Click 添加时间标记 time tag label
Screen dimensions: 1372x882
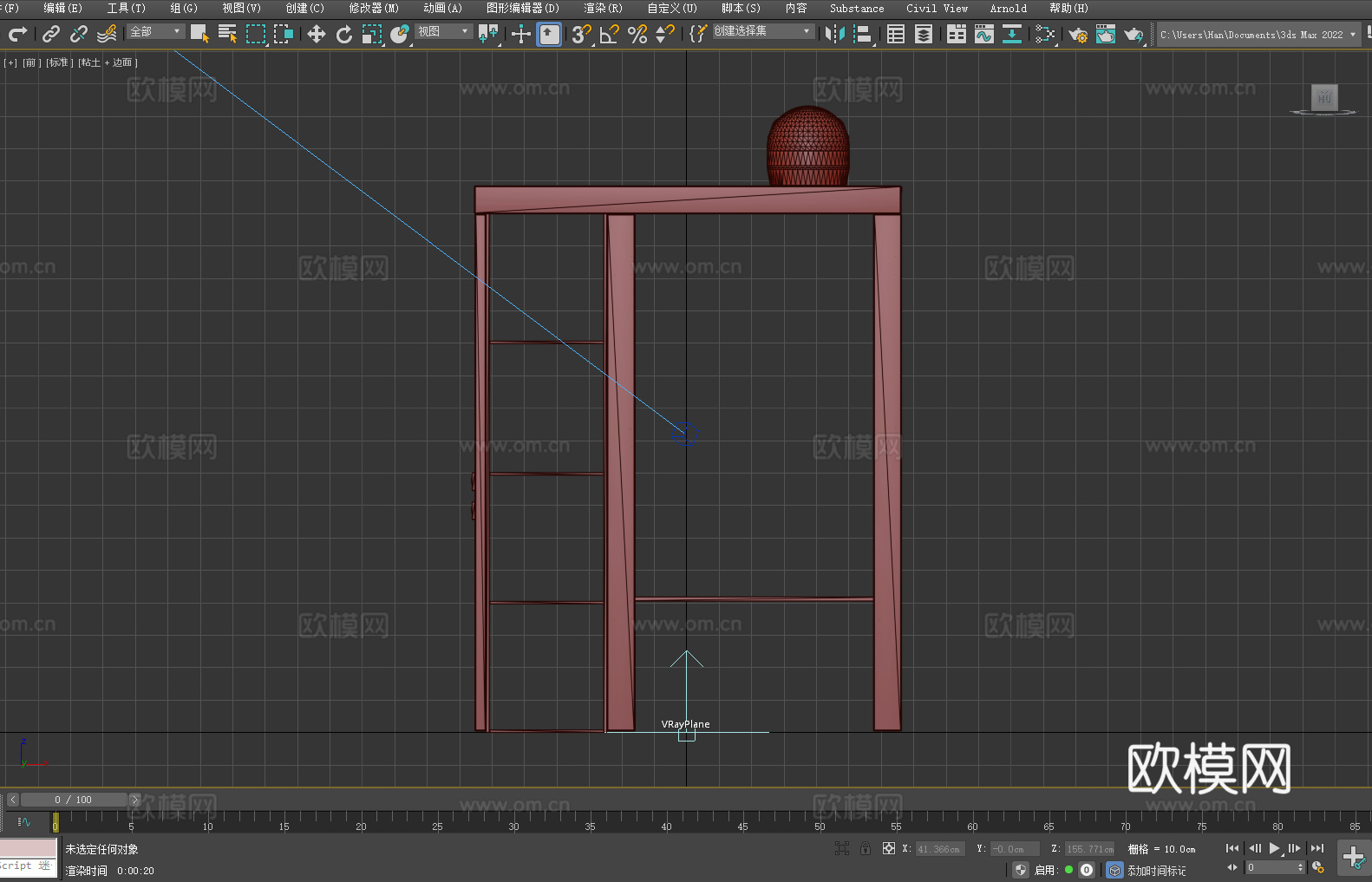pos(1156,871)
